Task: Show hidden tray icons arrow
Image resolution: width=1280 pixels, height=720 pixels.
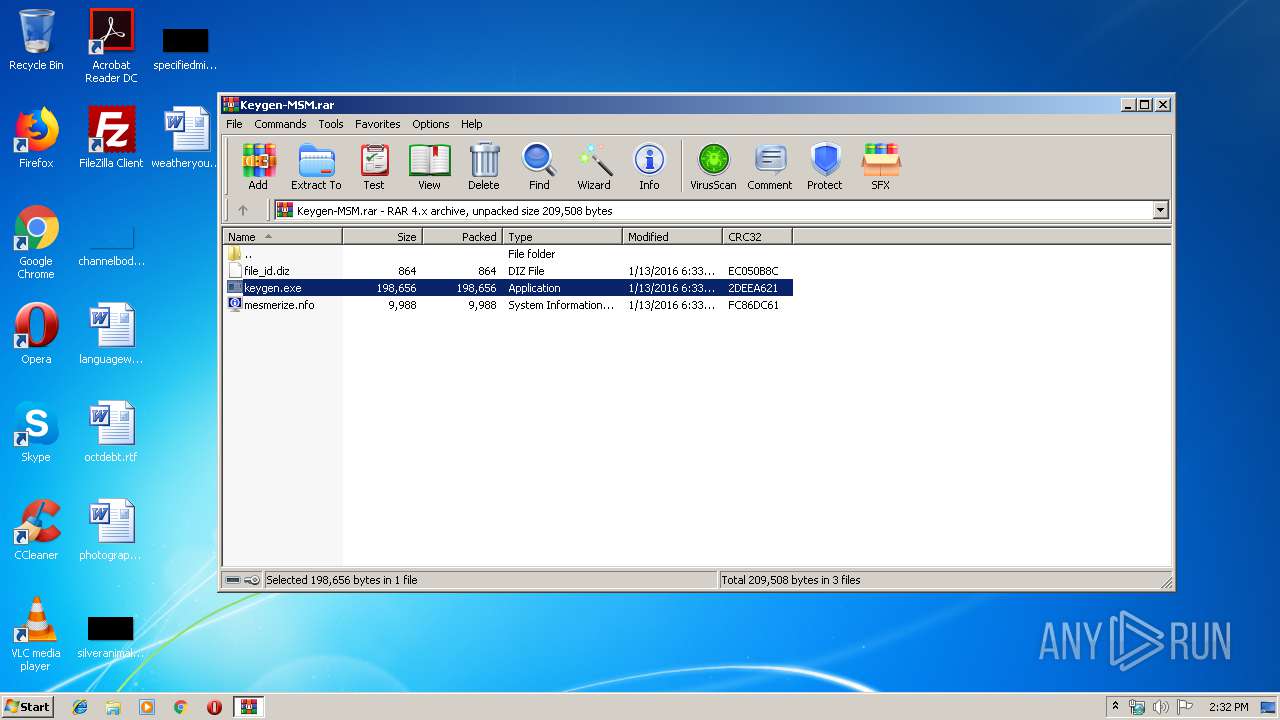Action: pos(1116,707)
